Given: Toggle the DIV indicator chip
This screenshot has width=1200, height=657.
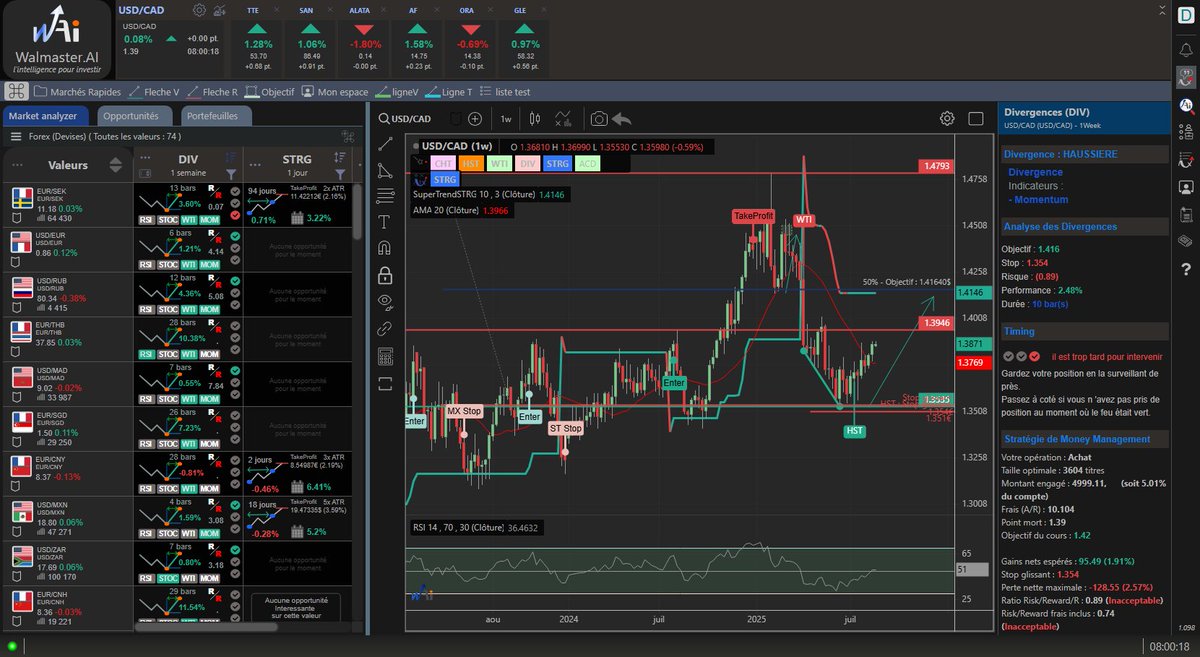Looking at the screenshot, I should pos(529,162).
